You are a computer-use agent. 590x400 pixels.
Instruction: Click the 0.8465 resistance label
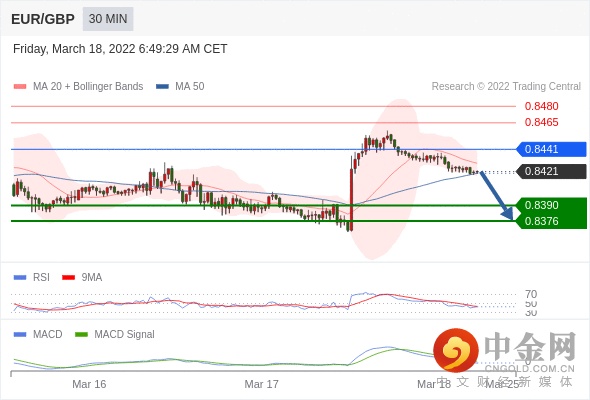click(x=541, y=122)
